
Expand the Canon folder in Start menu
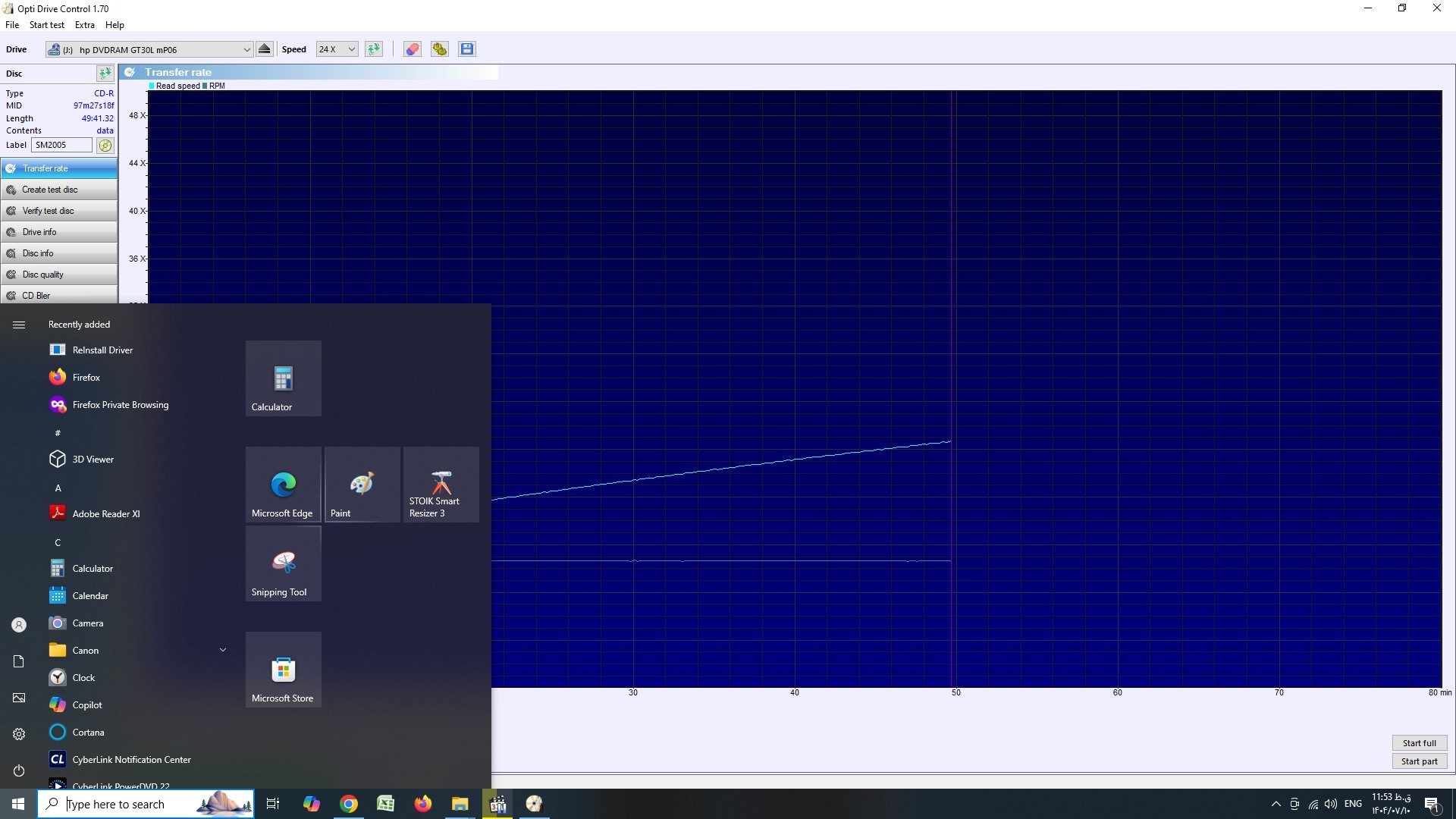(x=222, y=651)
